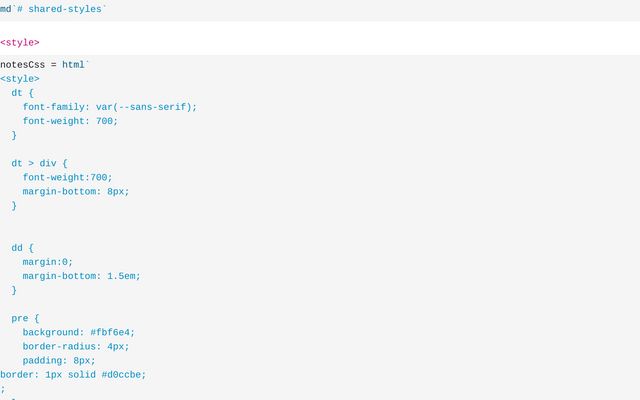Click 'font-weight:700;' inside dt > div rule
This screenshot has width=640, height=400.
[67, 177]
